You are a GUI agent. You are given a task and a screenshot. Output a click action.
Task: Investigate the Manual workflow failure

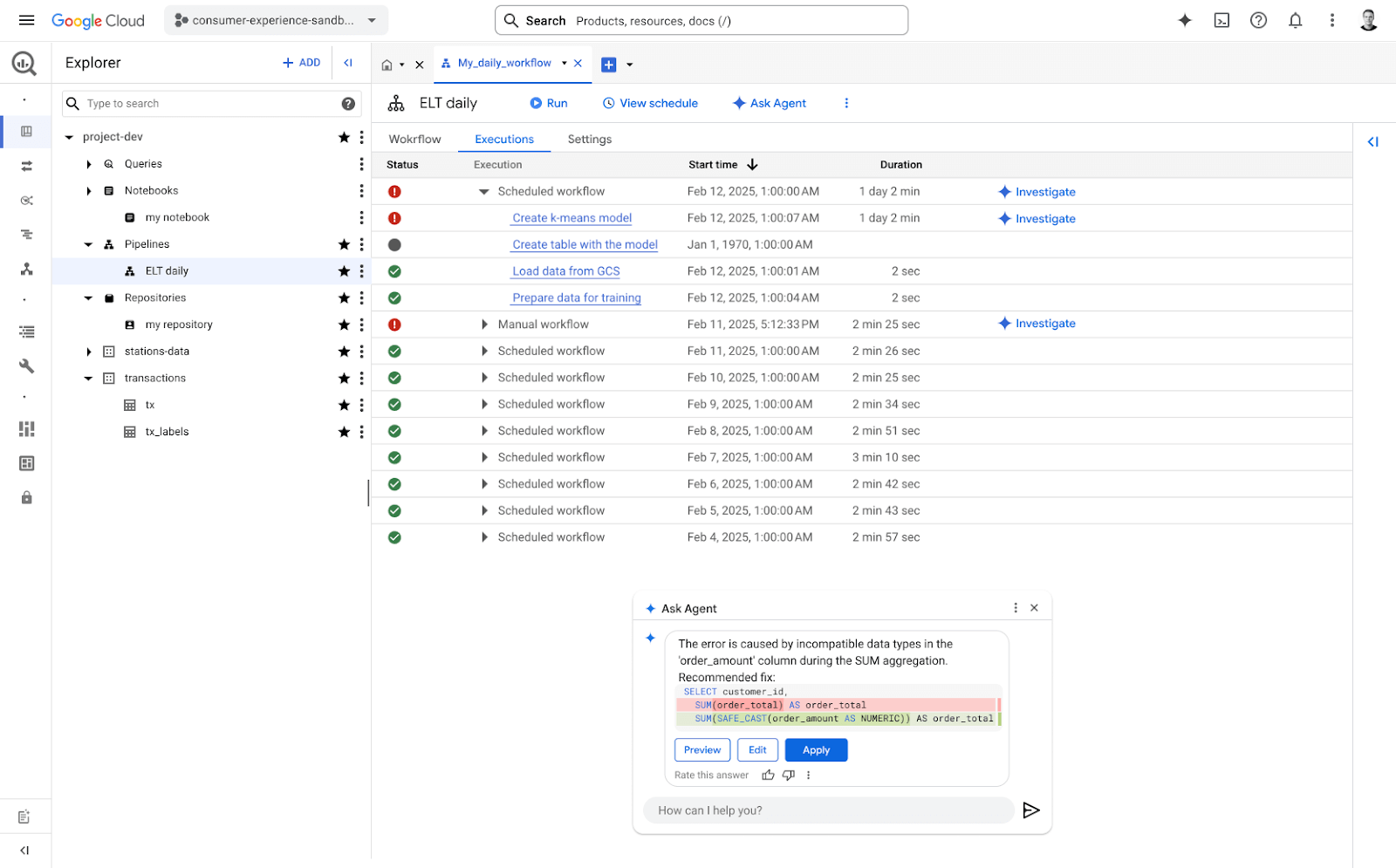click(x=1037, y=324)
